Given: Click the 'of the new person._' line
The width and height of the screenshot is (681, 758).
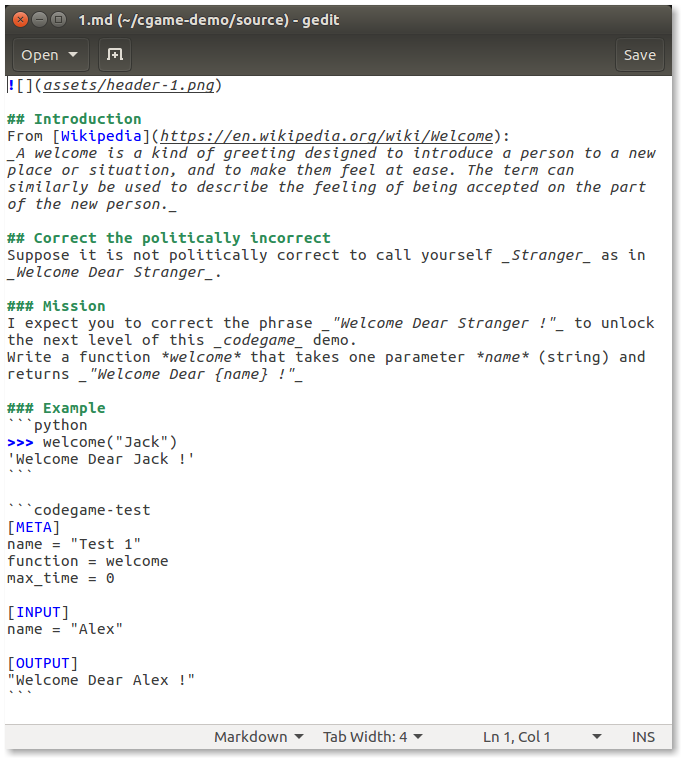Looking at the screenshot, I should click(x=92, y=204).
